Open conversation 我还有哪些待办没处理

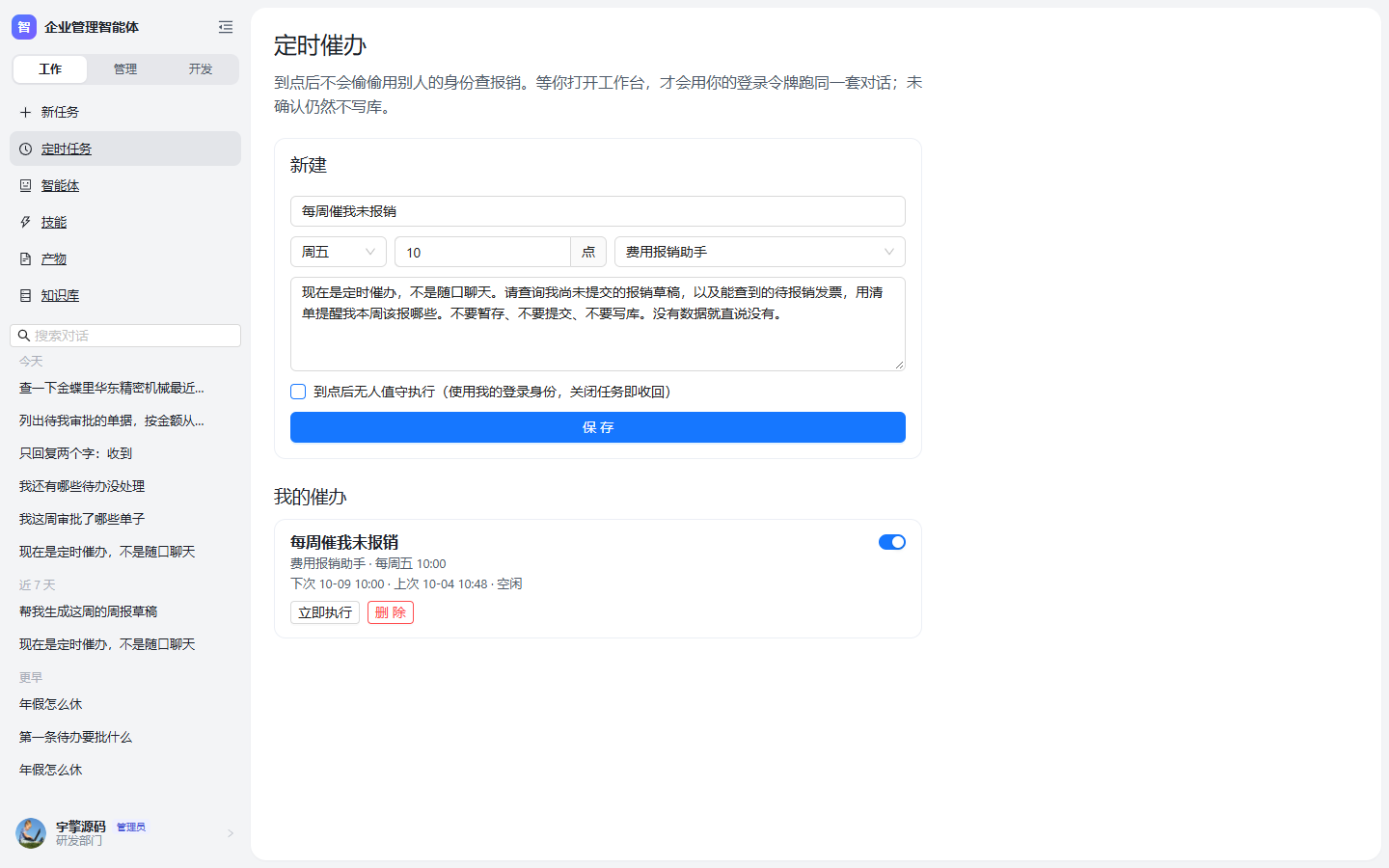82,486
